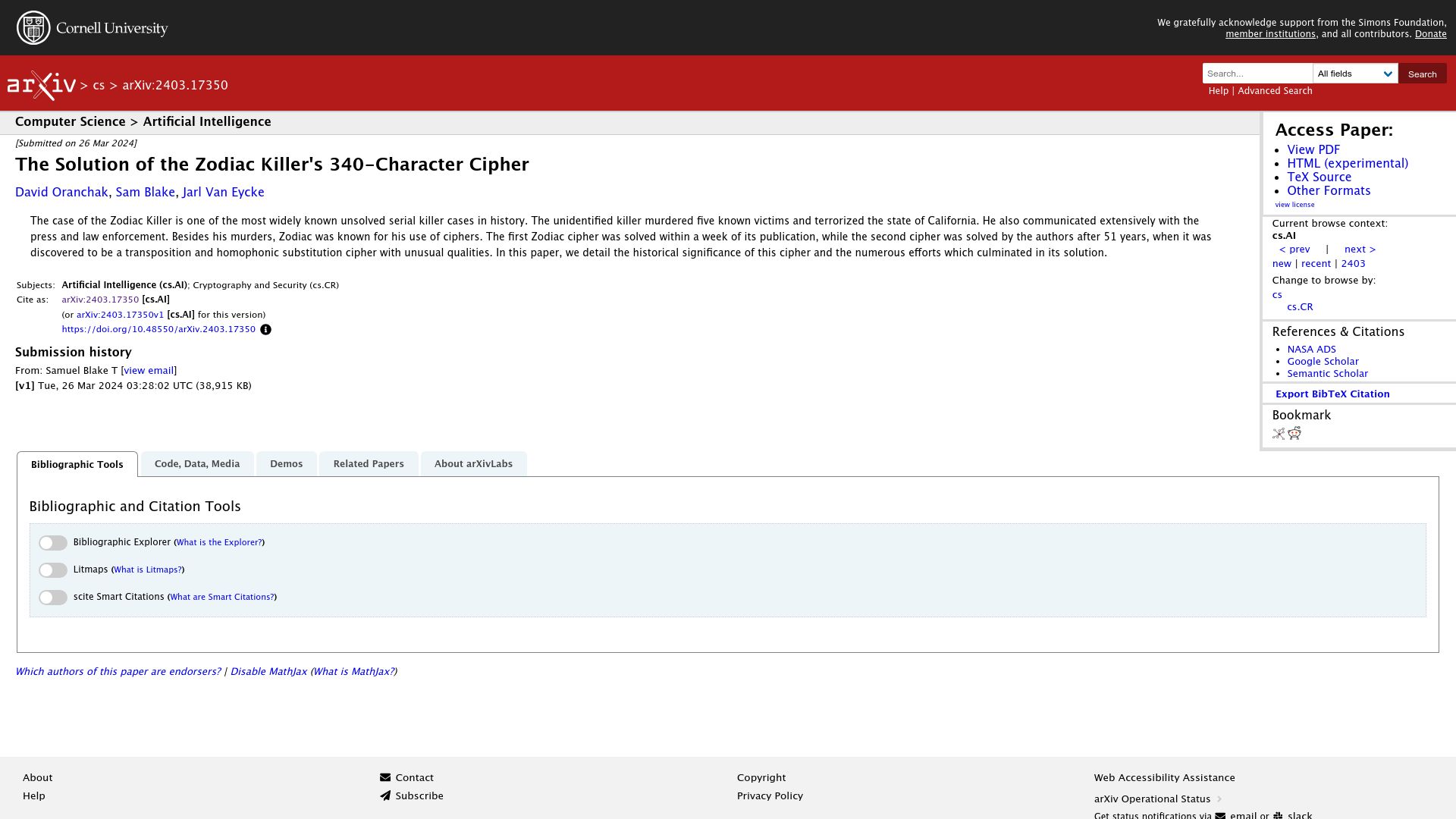Click the Contact envelope icon
Viewport: 1456px width, 819px height.
pyautogui.click(x=385, y=777)
